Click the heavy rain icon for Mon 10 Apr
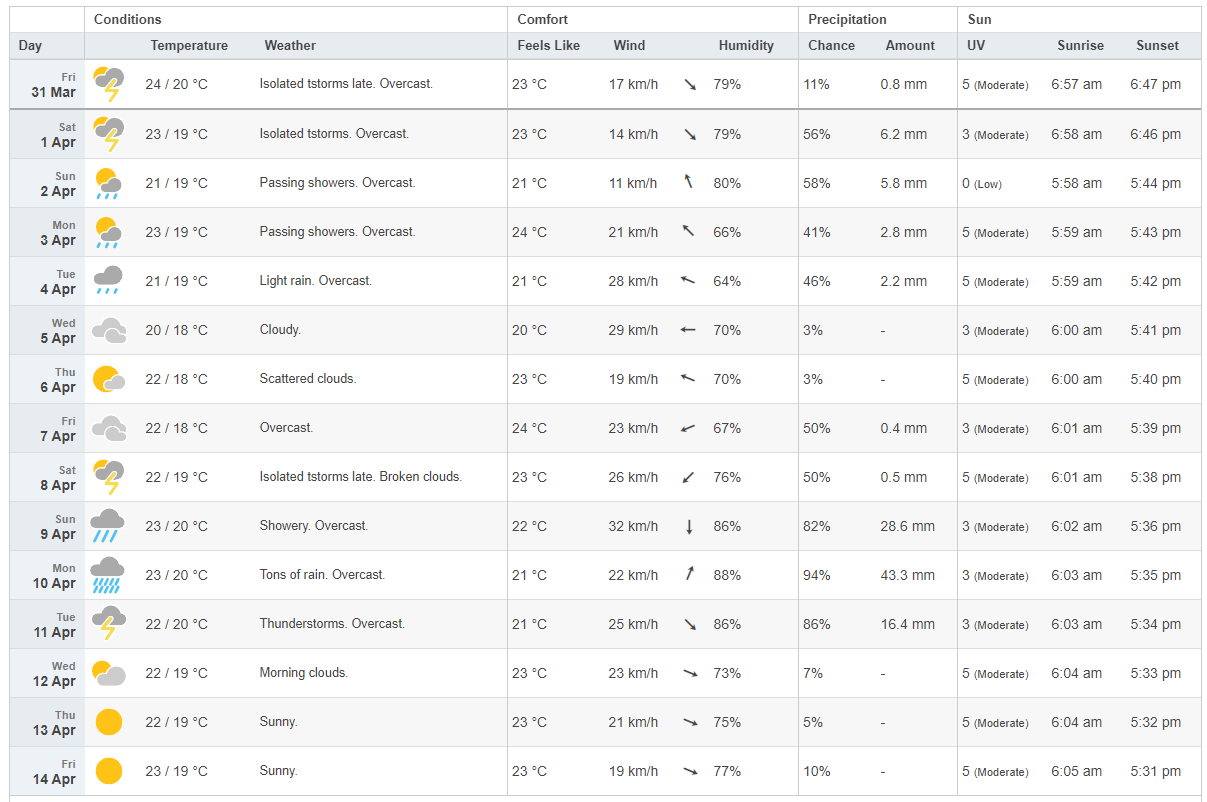The image size is (1207, 802). [108, 575]
